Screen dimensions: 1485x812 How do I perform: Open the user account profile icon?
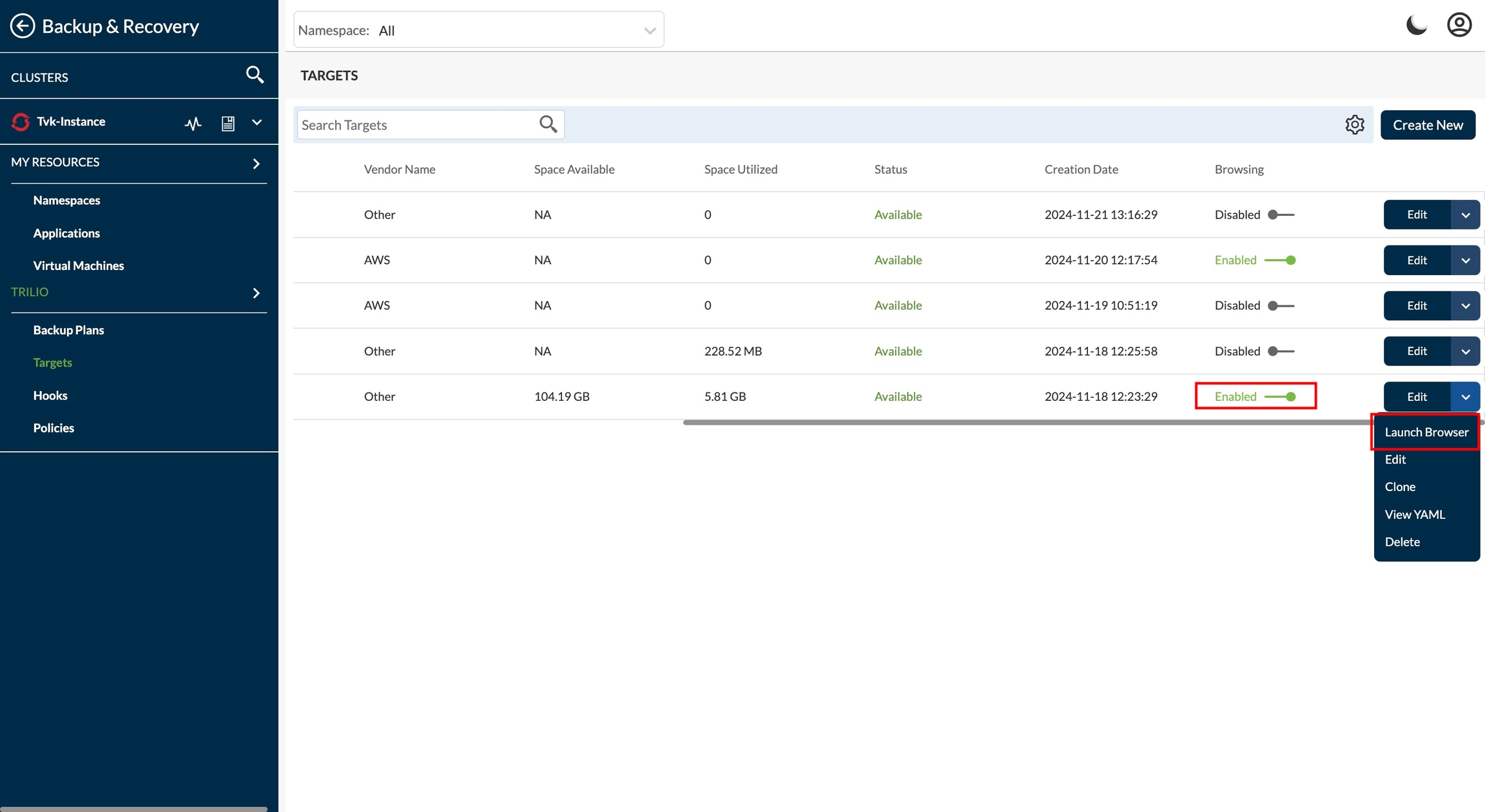pos(1459,26)
